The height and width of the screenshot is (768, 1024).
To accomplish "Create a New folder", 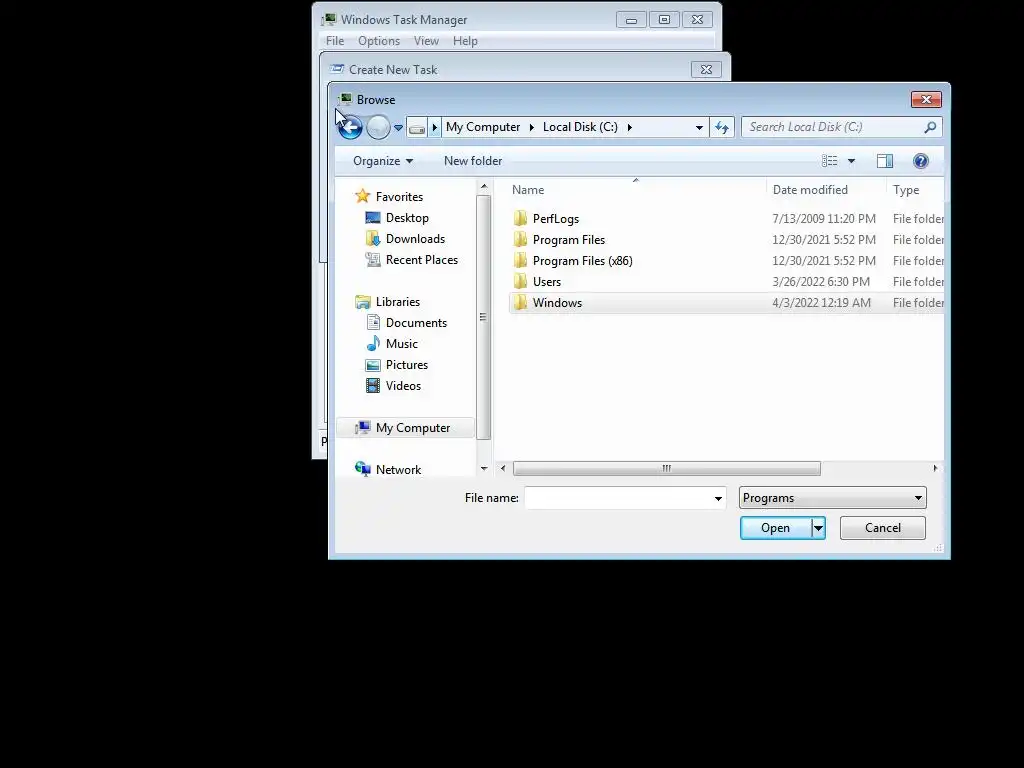I will [473, 161].
